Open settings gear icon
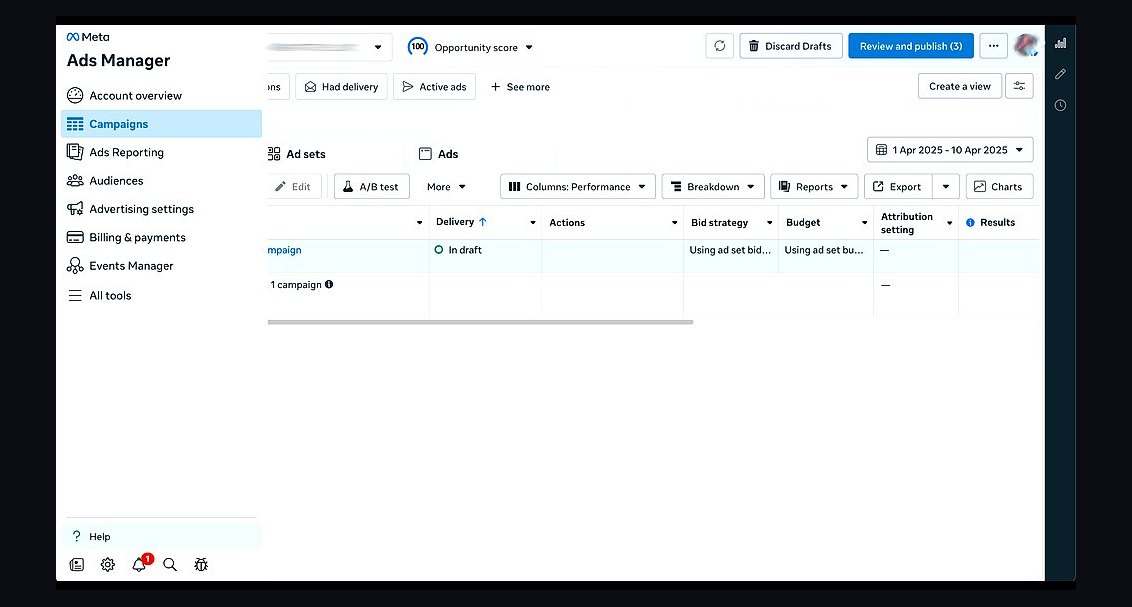Viewport: 1132px width, 607px height. [108, 564]
